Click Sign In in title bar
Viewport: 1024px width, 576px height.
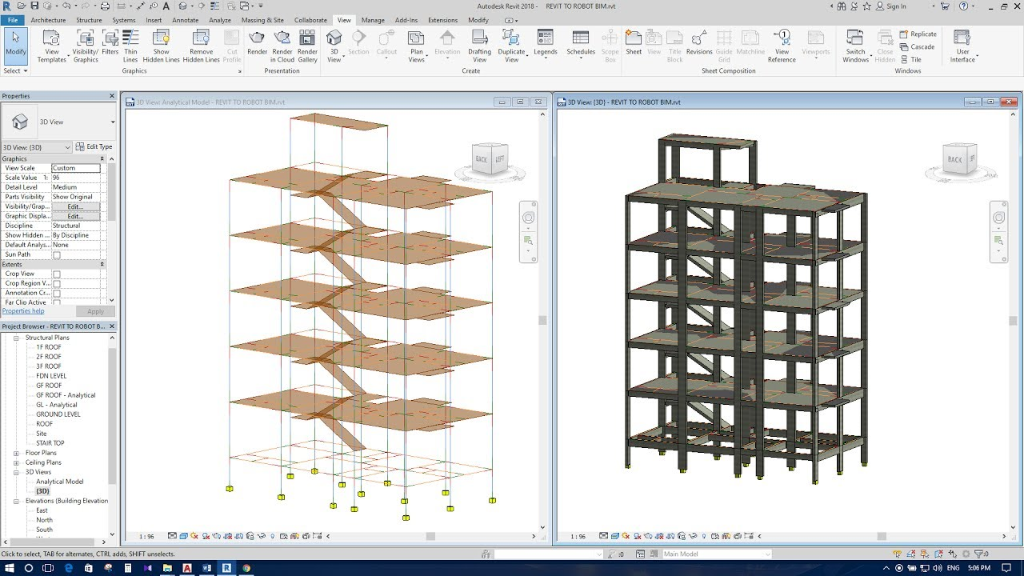(891, 7)
